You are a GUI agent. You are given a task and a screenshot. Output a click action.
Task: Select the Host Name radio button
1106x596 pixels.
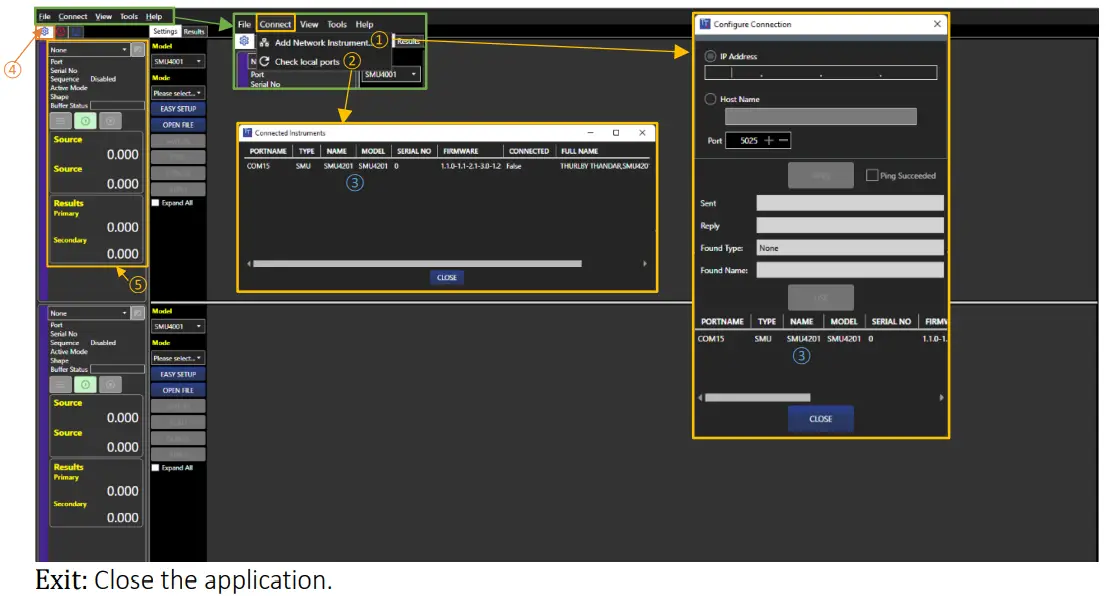tap(710, 99)
